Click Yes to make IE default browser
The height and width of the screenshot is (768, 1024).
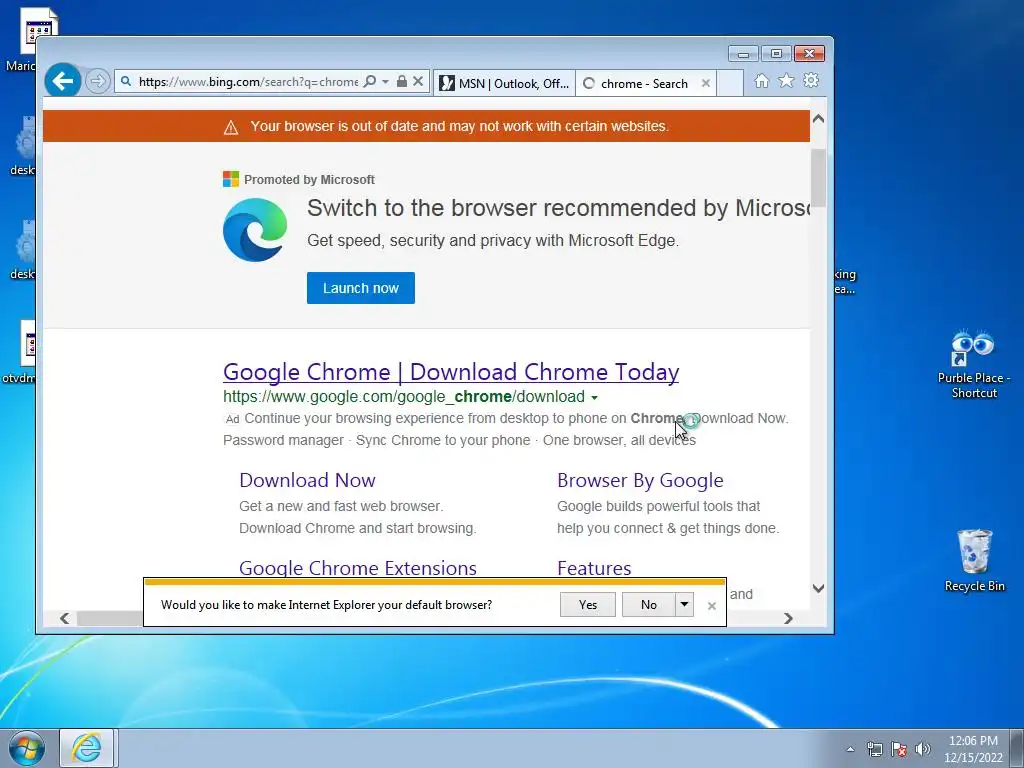588,605
